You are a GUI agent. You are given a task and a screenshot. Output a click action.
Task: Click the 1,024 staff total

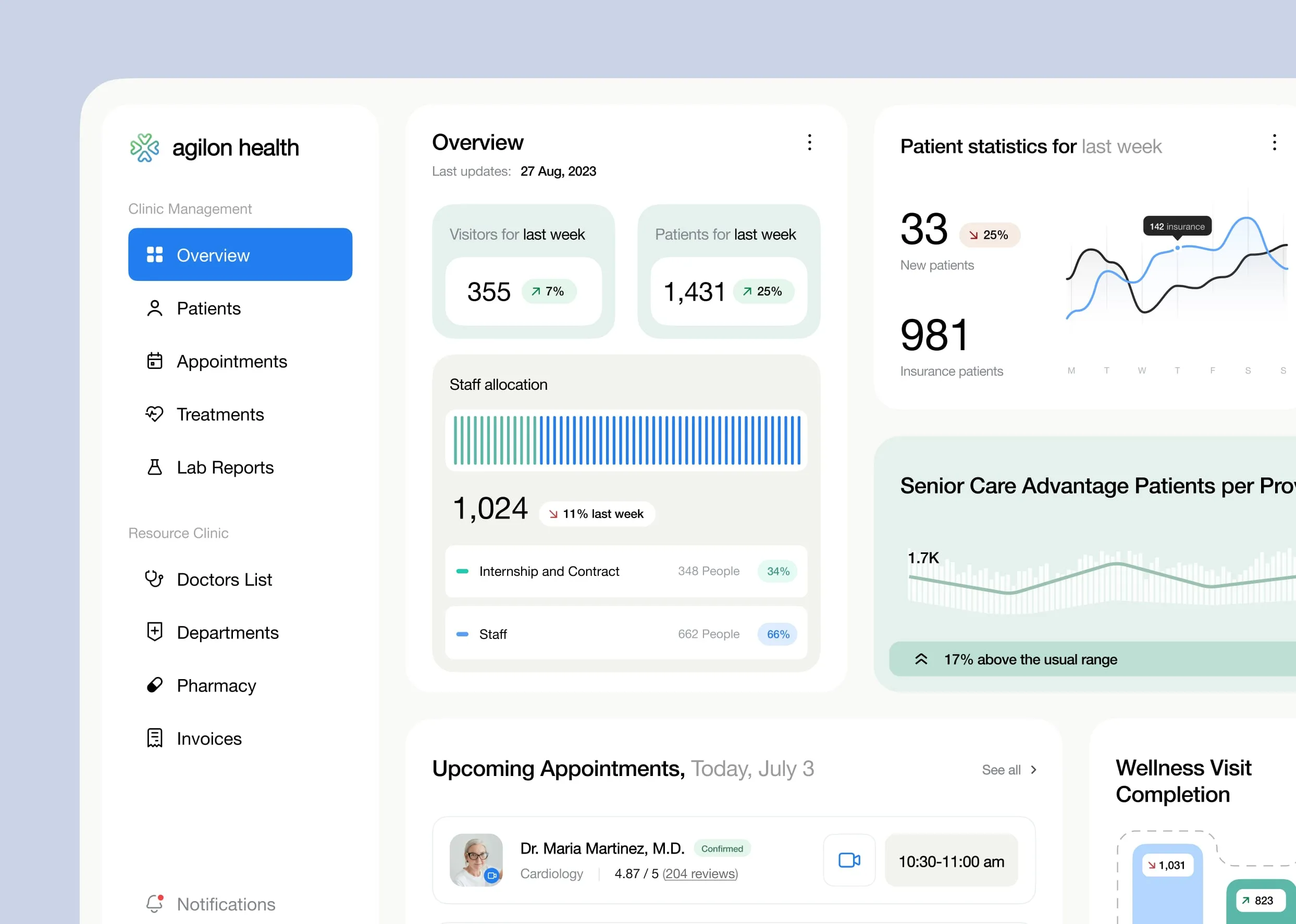click(490, 508)
